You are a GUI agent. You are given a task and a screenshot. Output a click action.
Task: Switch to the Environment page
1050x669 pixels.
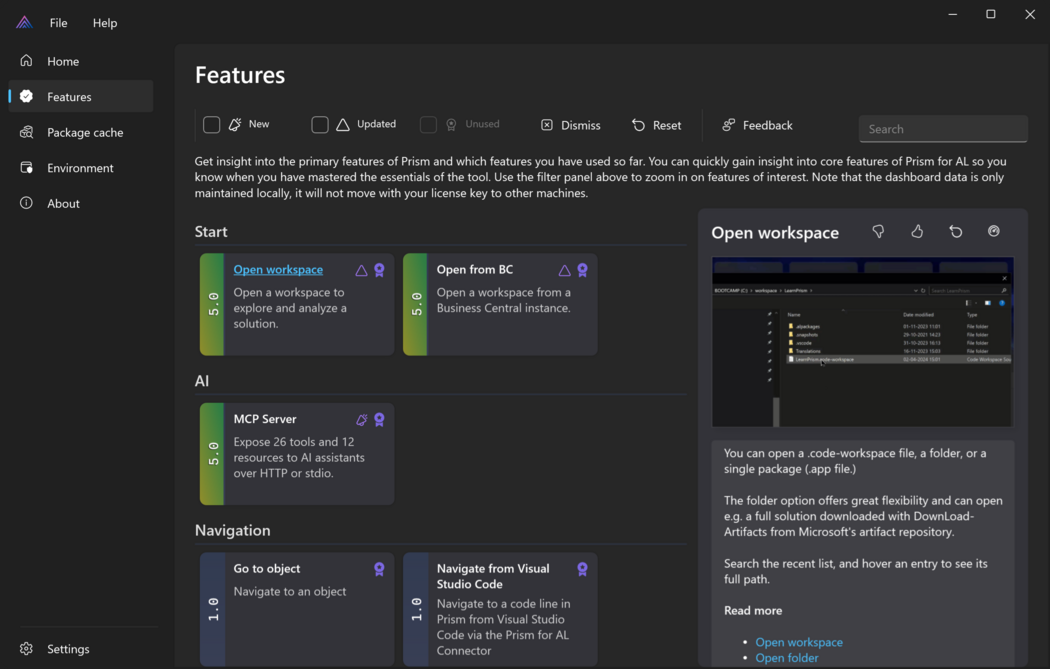tap(80, 167)
